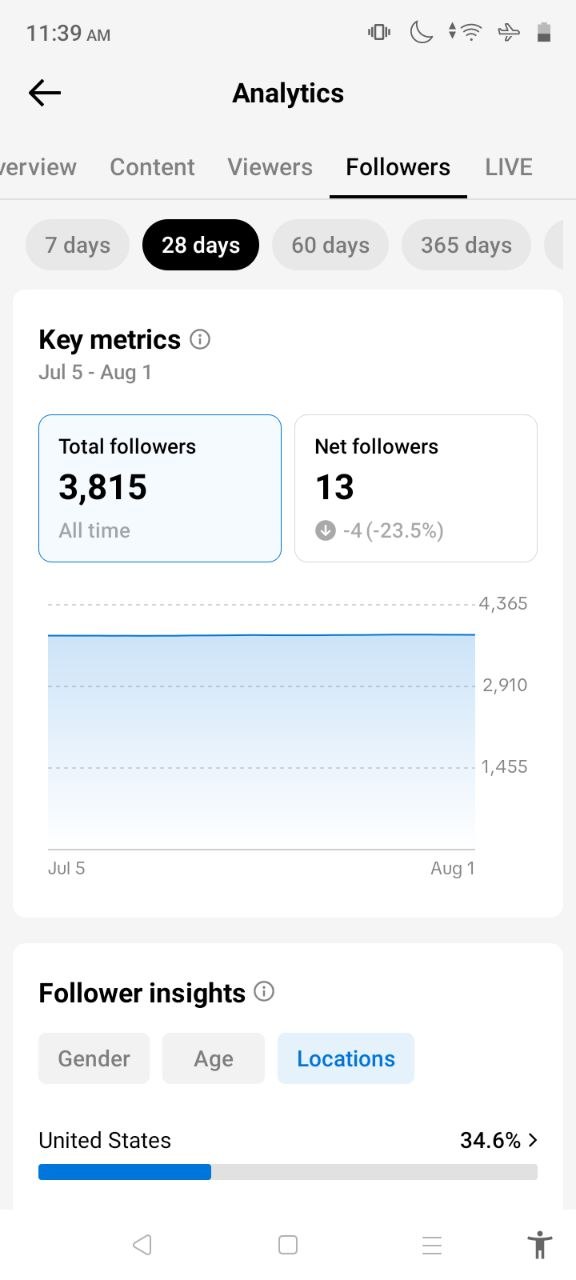Expand United States chevron at 34.6%

(533, 1140)
